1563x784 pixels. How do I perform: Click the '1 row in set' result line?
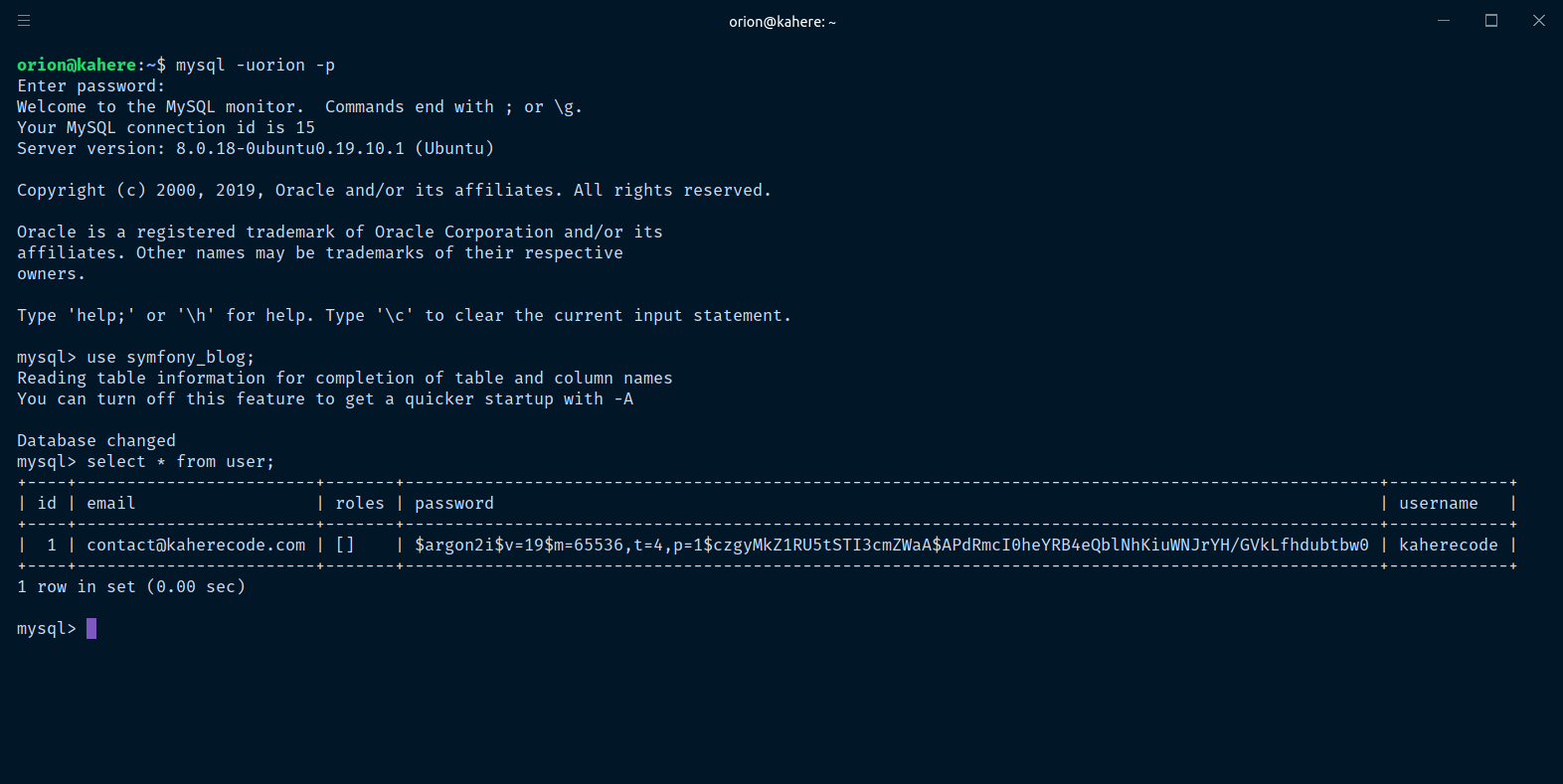(130, 586)
